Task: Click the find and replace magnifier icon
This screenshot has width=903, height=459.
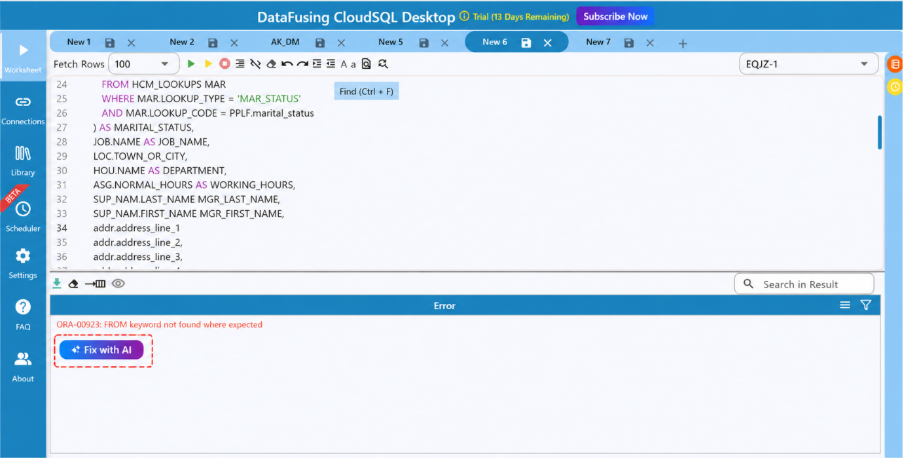Action: 382,64
